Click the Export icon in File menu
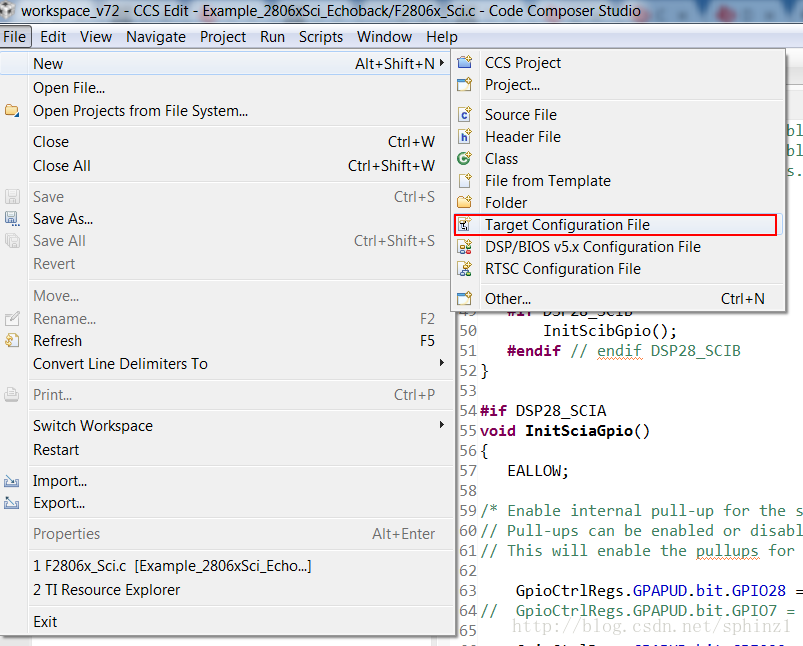 tap(12, 503)
